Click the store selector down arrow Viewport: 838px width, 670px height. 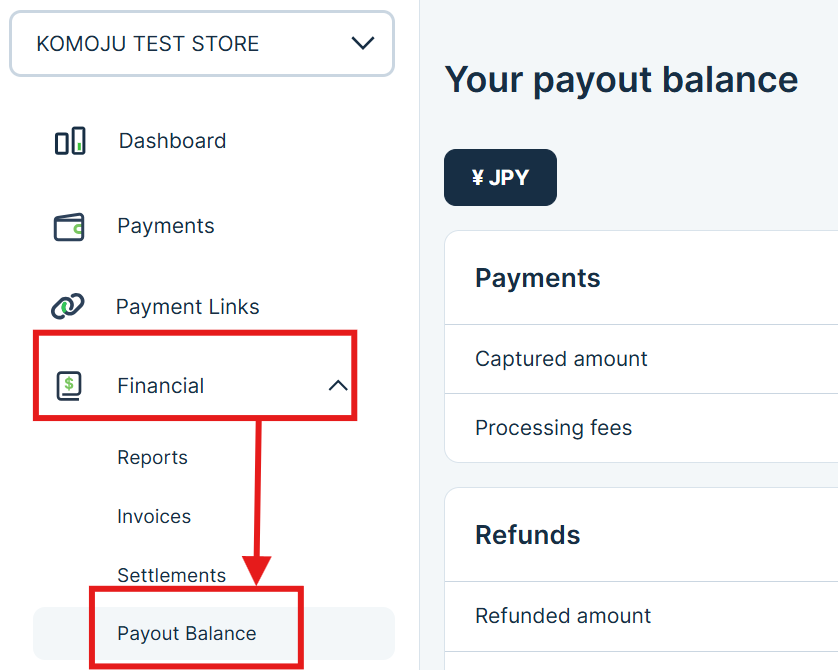tap(362, 43)
